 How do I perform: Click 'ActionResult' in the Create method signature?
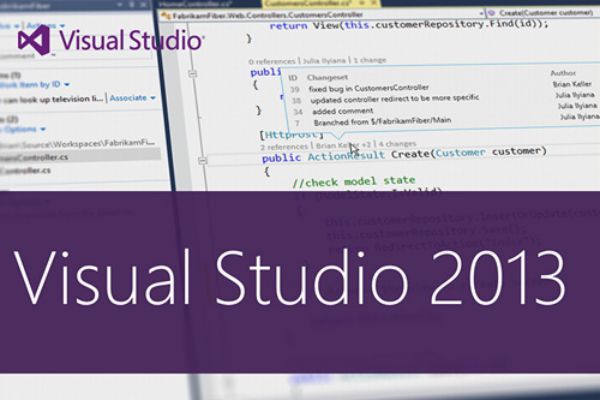coord(346,156)
